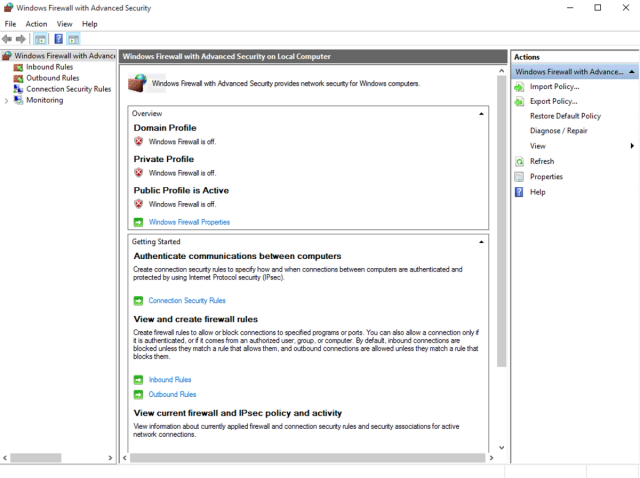Screen dimensions: 640x478
Task: Toggle the show/hide console tree toolbar icon
Action: tap(40, 39)
